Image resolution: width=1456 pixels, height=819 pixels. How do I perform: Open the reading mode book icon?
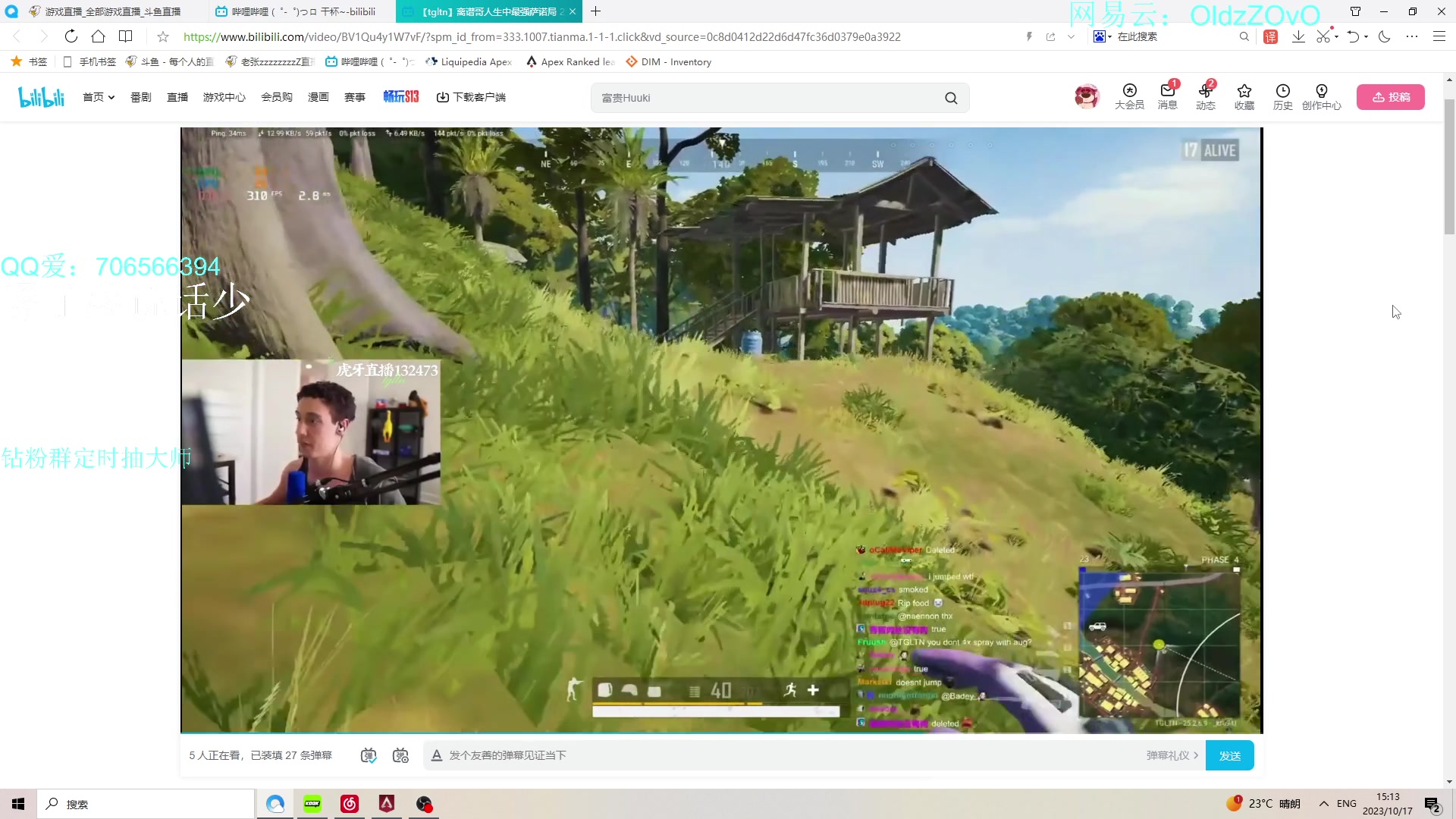126,36
